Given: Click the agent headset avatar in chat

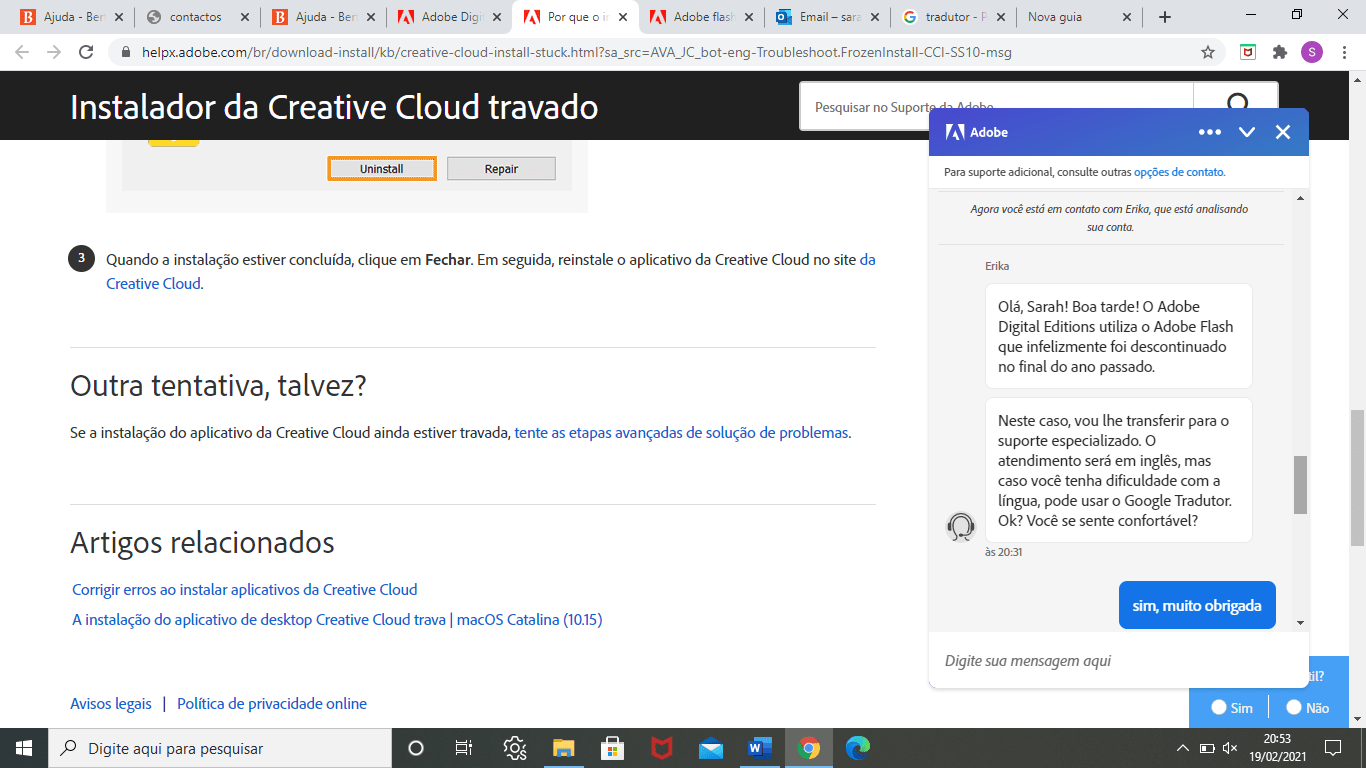Looking at the screenshot, I should [x=961, y=526].
